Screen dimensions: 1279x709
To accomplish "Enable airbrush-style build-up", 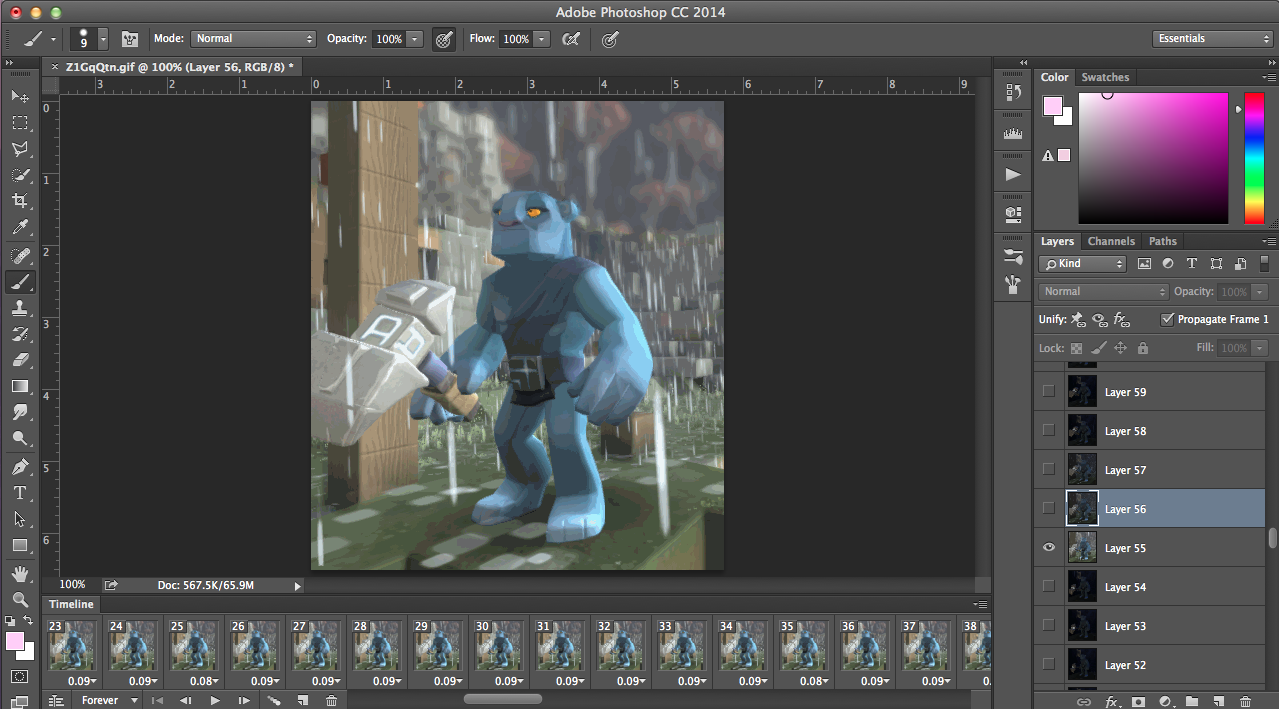I will pos(572,39).
